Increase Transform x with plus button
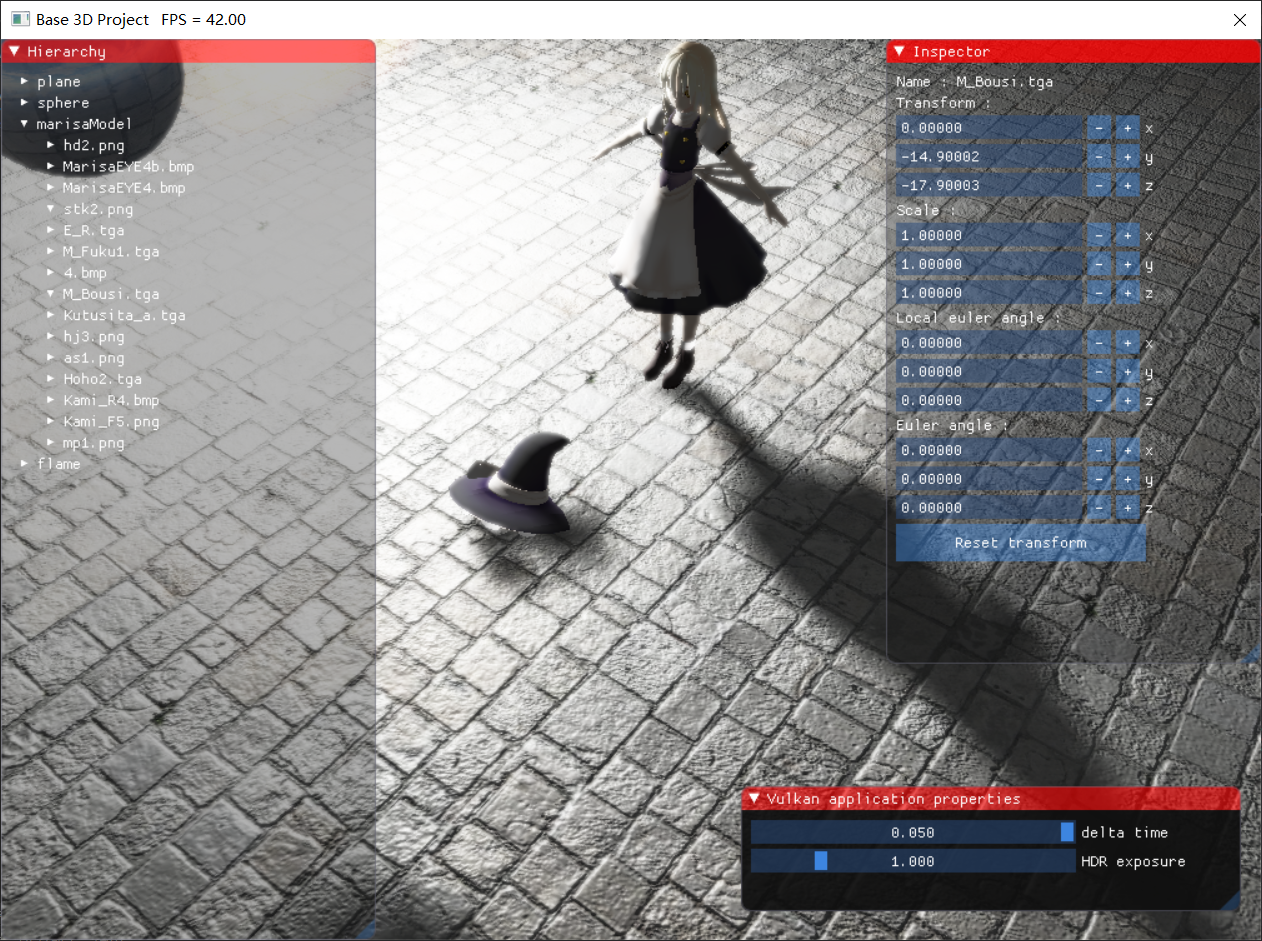The height and width of the screenshot is (941, 1262). [1127, 128]
